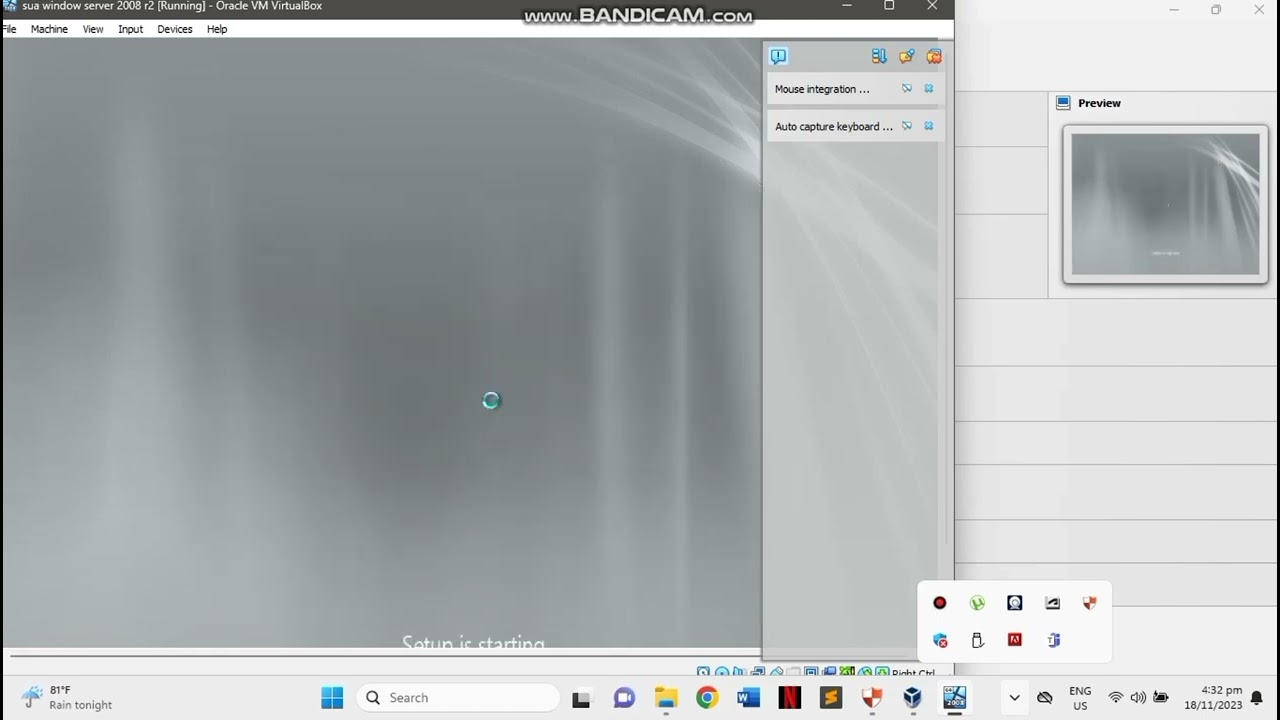Open Wi-Fi network settings from tray
The height and width of the screenshot is (720, 1280).
(x=1116, y=697)
